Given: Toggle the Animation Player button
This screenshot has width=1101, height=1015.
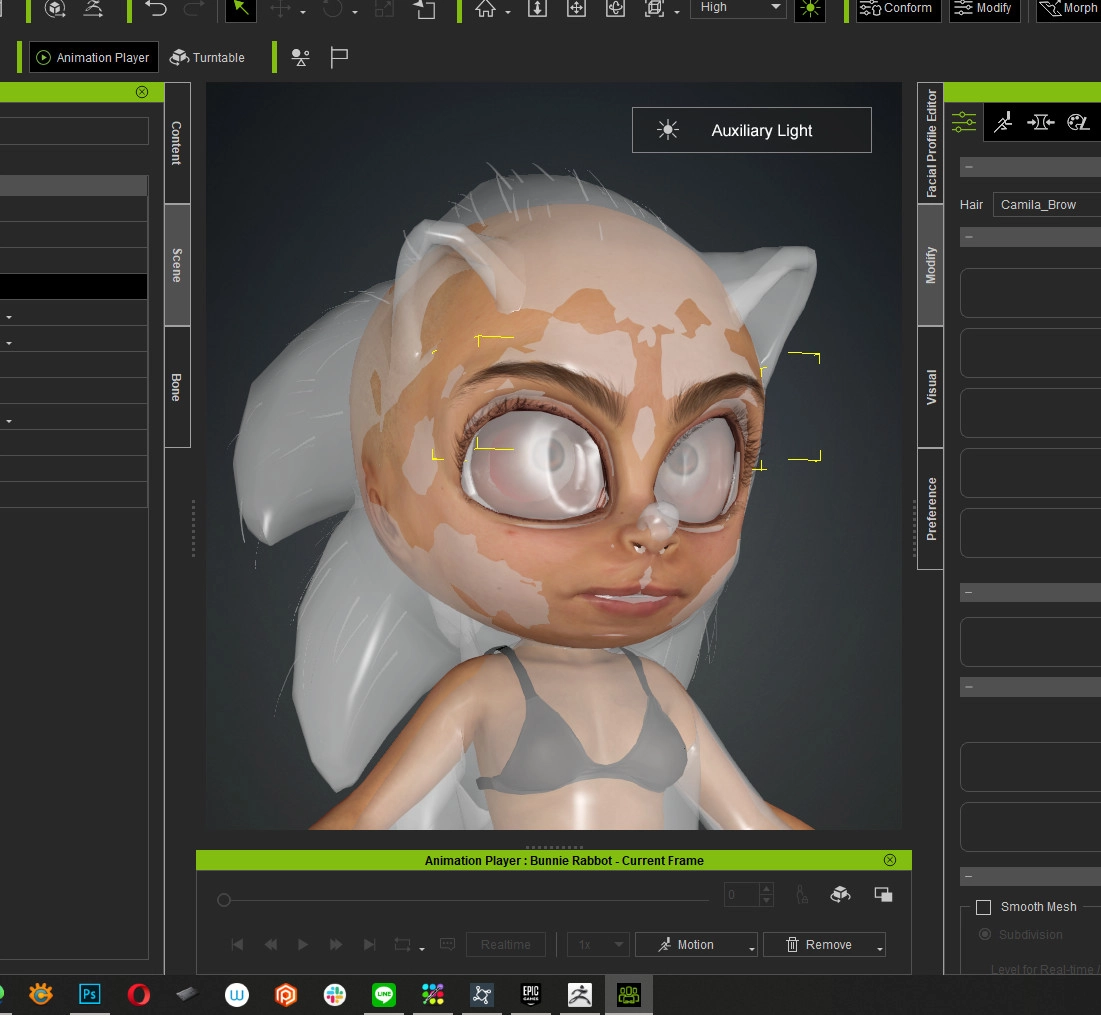Looking at the screenshot, I should (x=93, y=58).
